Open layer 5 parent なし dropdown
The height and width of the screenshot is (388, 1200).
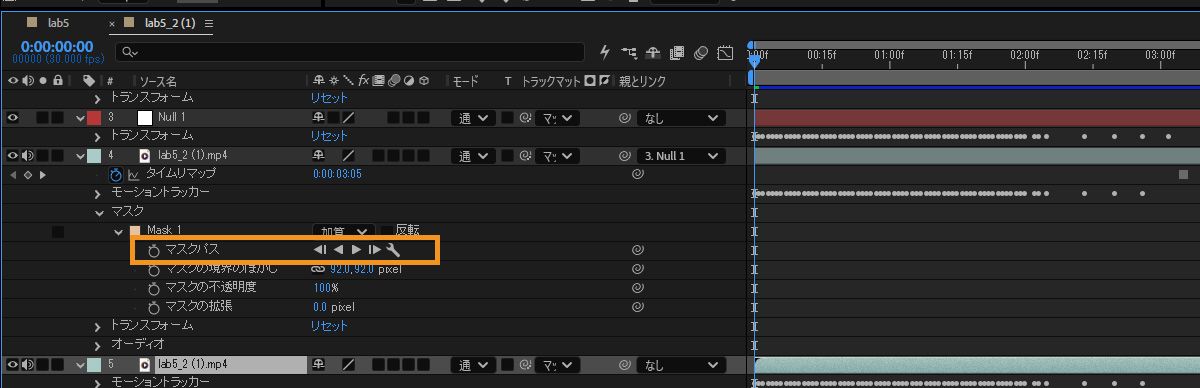pyautogui.click(x=680, y=365)
